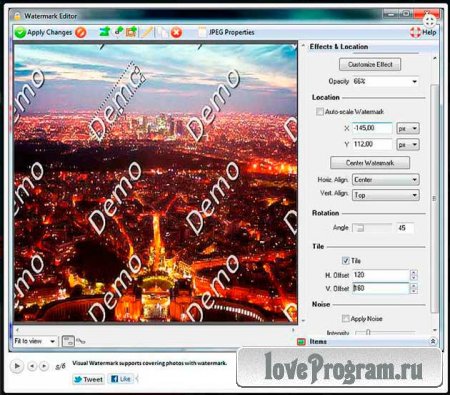Enable Auto-scale Watermark checkbox

click(x=320, y=112)
